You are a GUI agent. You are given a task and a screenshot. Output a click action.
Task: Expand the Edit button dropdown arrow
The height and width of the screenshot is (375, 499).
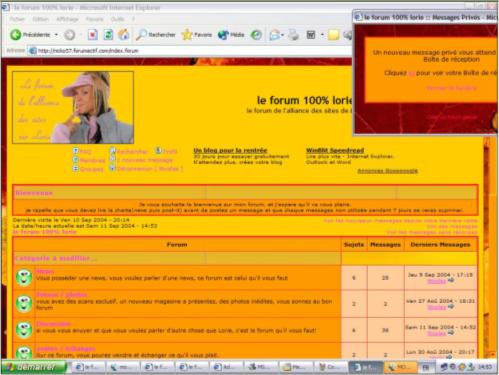[322, 35]
